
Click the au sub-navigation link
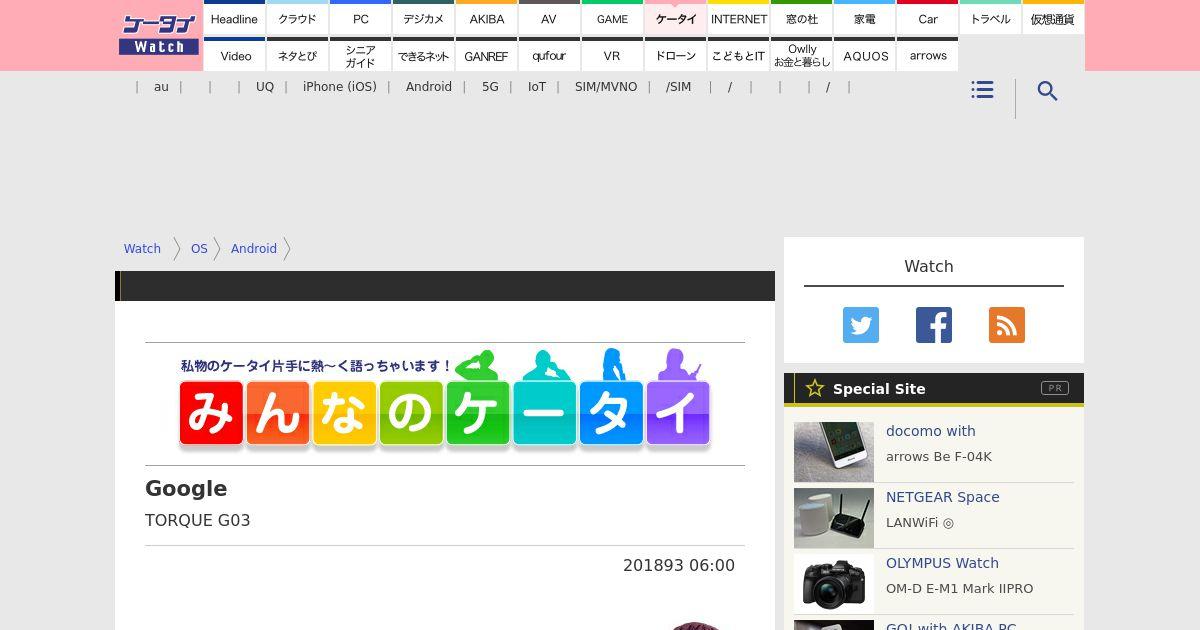tap(161, 87)
